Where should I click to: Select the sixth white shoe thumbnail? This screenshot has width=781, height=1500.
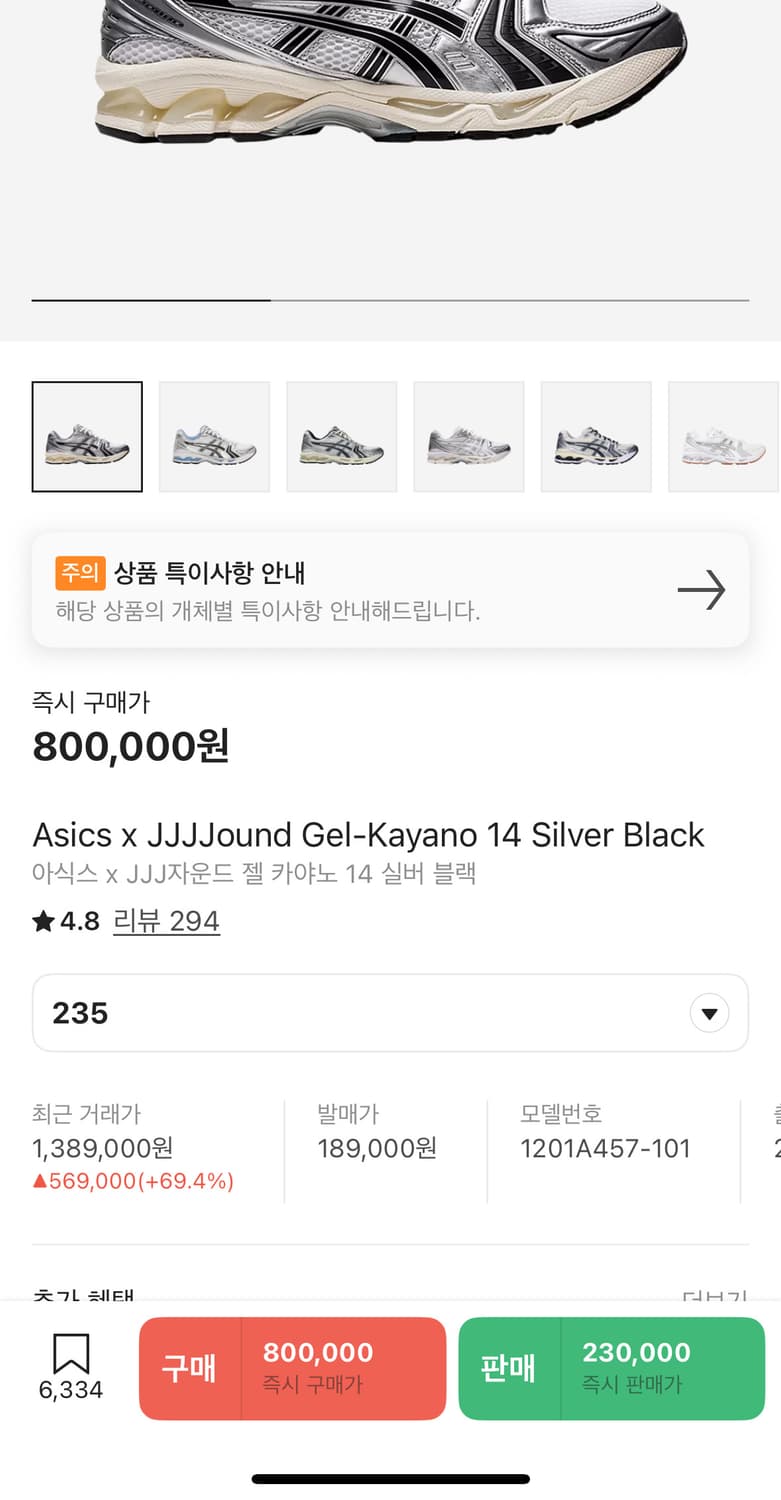tap(723, 437)
